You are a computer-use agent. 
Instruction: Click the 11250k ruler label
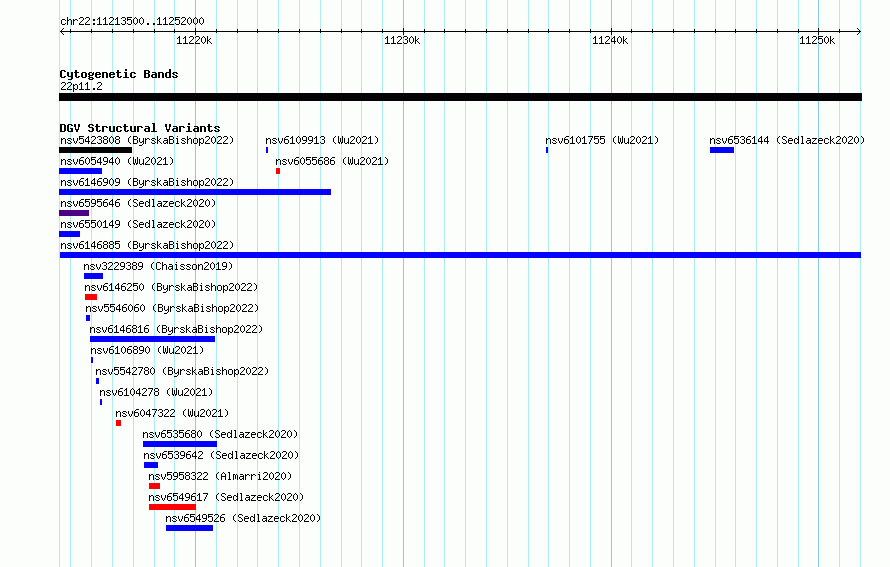coord(817,40)
